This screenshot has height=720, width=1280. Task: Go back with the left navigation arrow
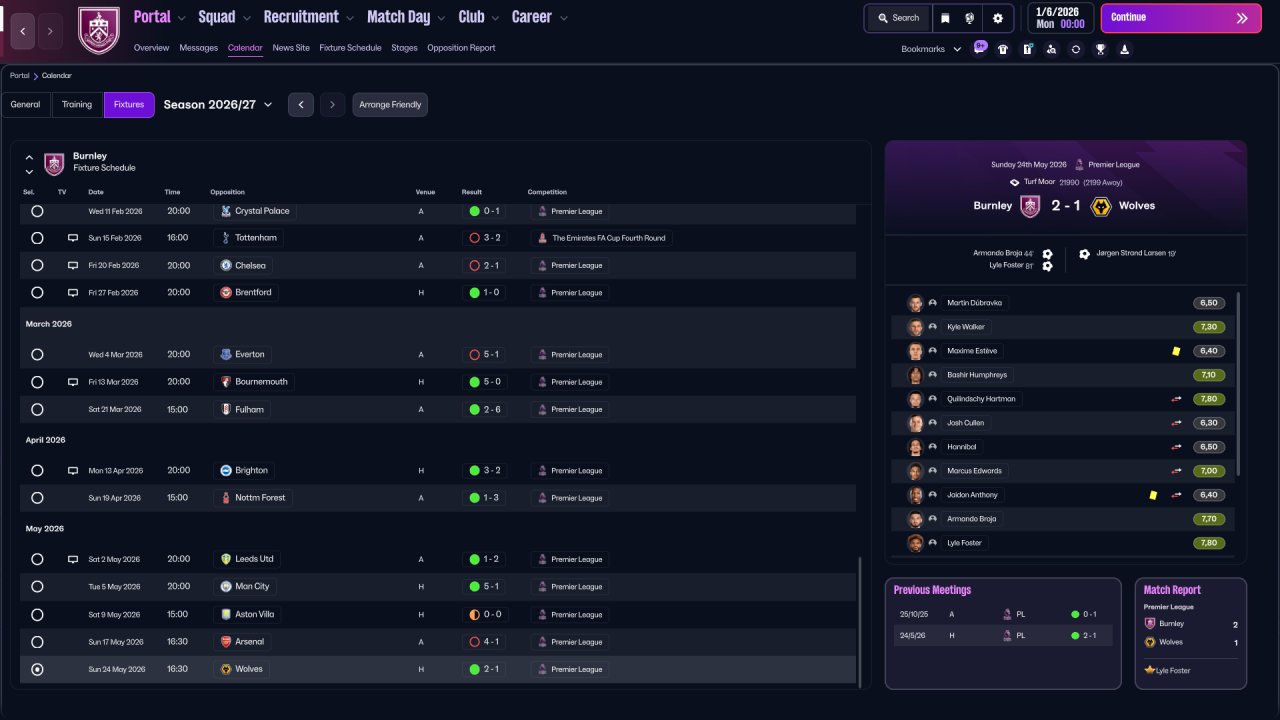(x=23, y=31)
